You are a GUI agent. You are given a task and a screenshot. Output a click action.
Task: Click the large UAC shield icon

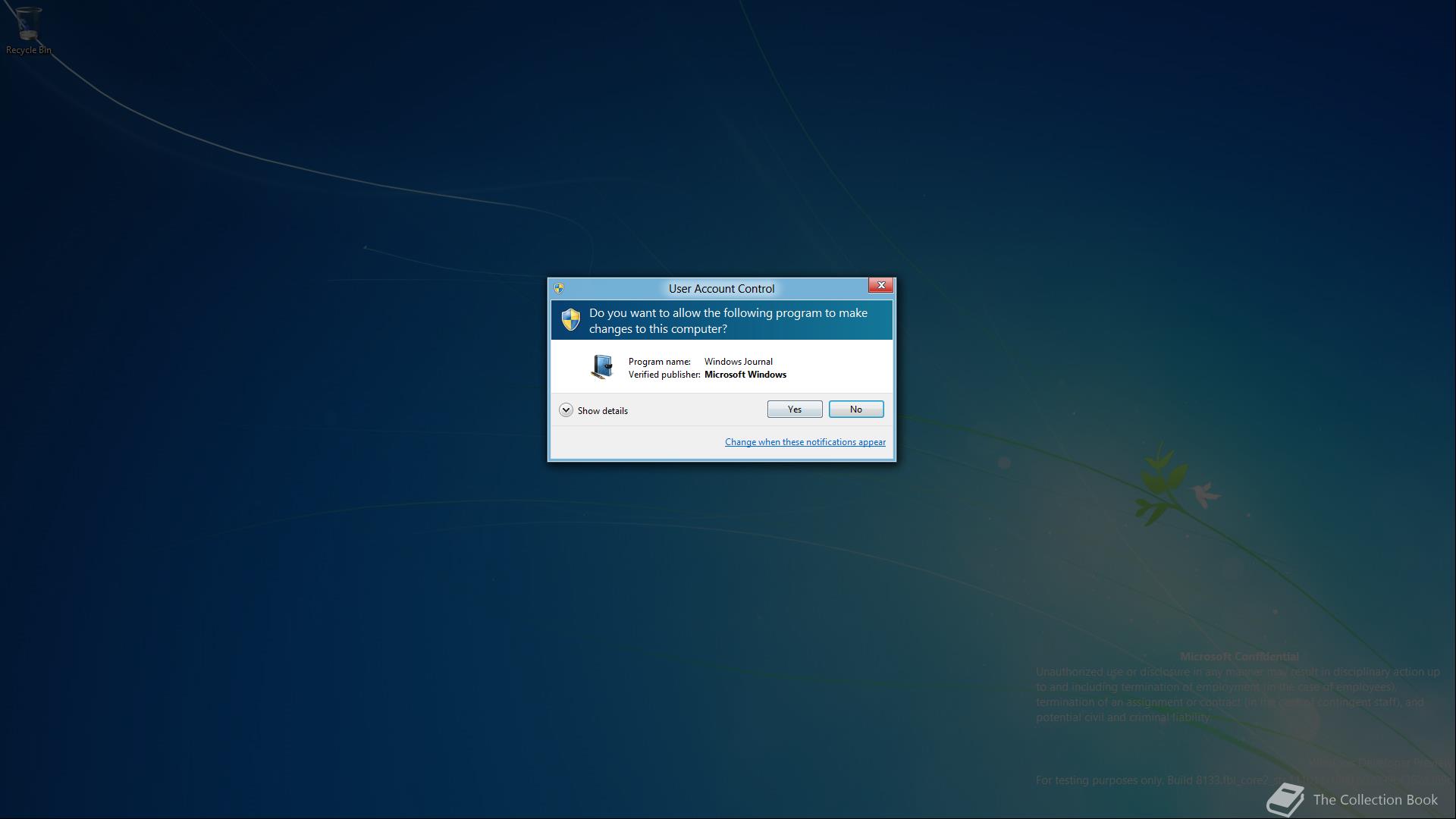(570, 319)
